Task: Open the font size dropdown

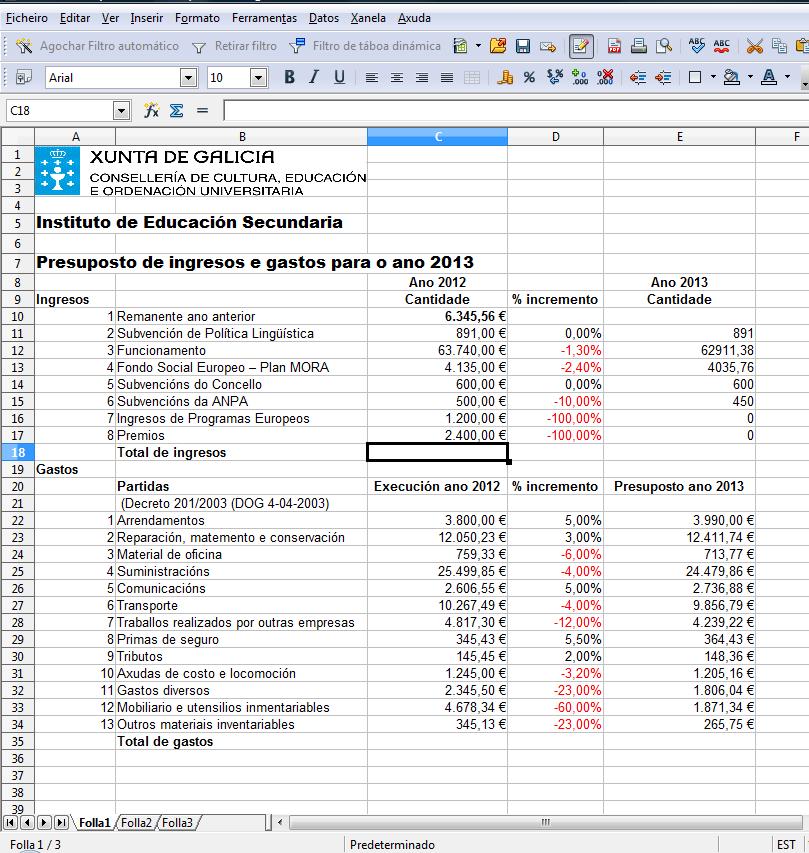Action: point(258,78)
